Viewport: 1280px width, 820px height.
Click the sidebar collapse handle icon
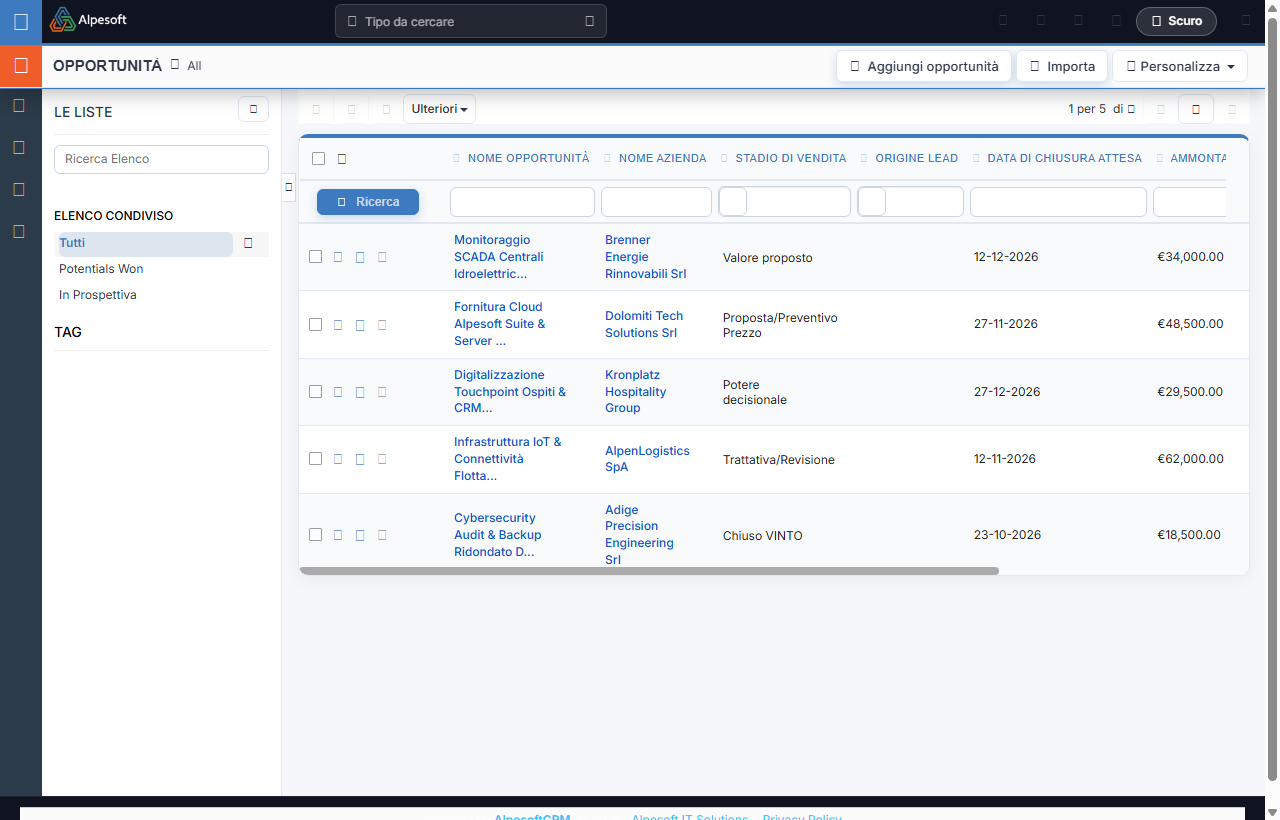(288, 187)
